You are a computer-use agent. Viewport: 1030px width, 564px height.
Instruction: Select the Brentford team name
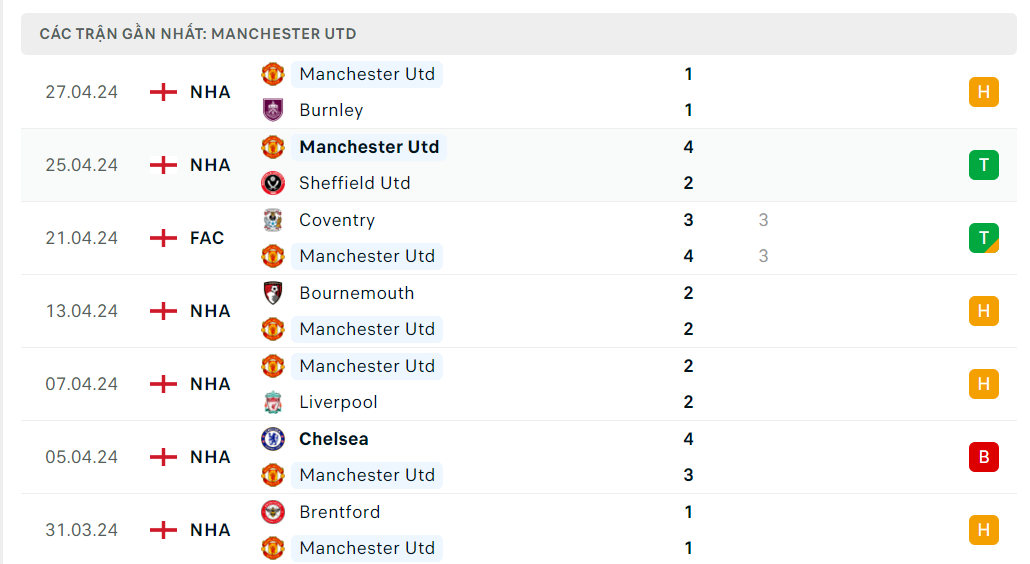[340, 512]
